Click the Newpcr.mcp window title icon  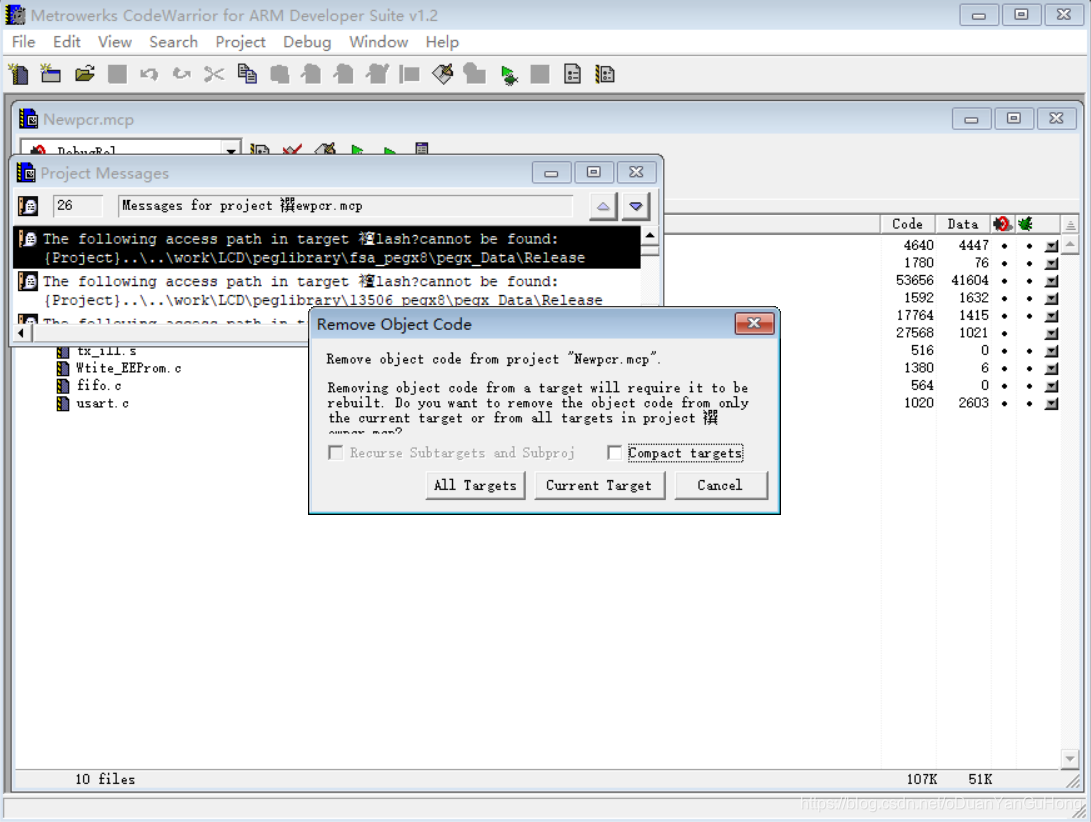(x=29, y=119)
